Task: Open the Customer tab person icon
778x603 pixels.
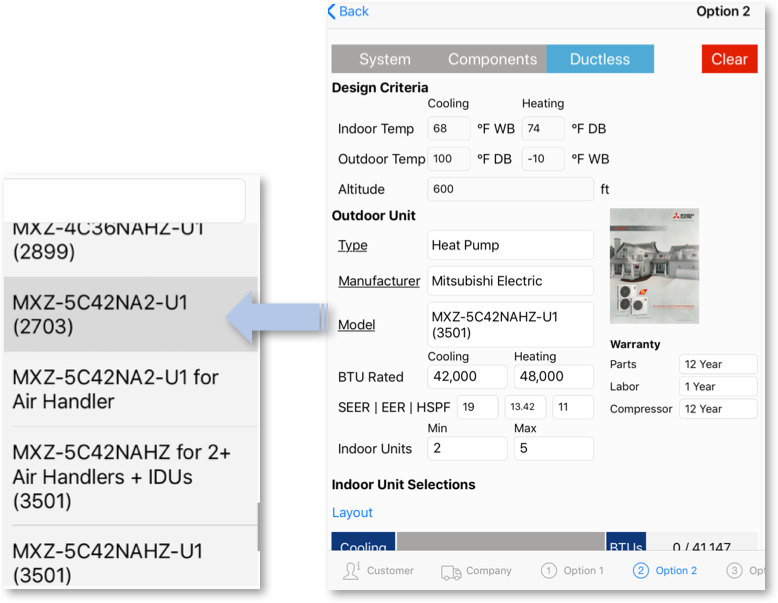Action: (351, 571)
